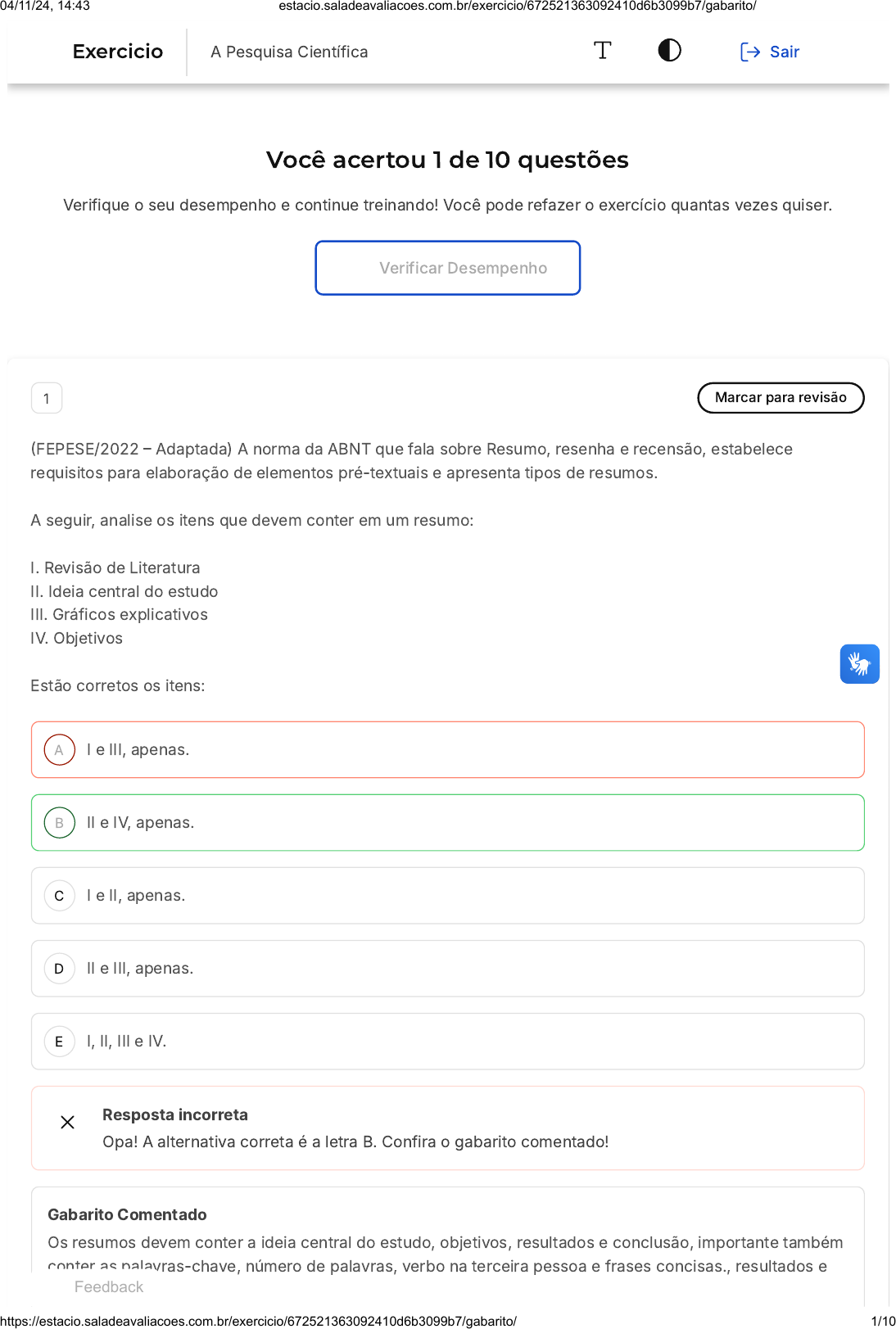Click the X icon beside Resposta incorreta

[68, 1122]
